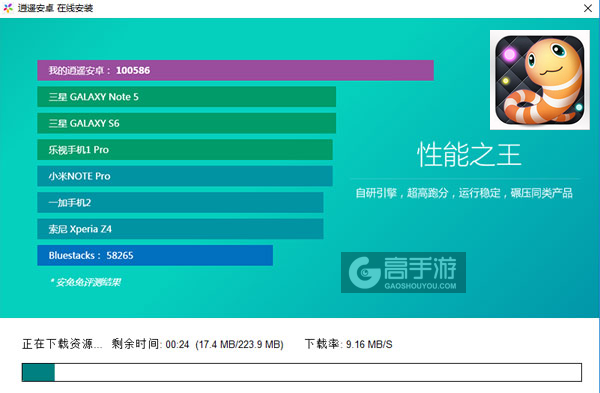Select the 索尼 Xperia Z4 bar
This screenshot has height=393, width=600.
click(x=180, y=229)
